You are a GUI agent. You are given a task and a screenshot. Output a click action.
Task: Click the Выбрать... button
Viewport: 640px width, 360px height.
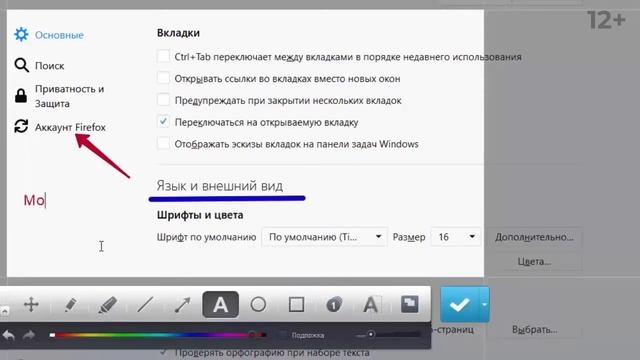(x=534, y=329)
